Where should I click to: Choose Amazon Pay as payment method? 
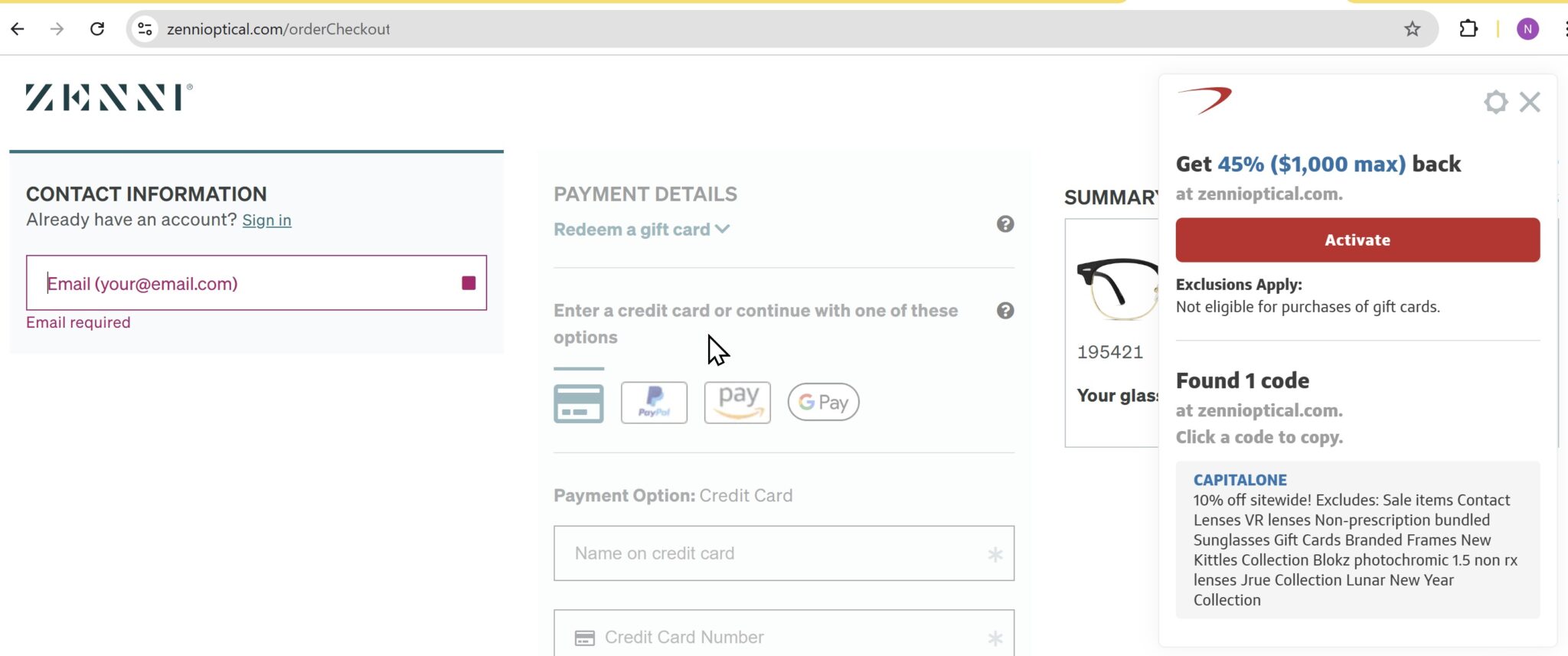pos(737,403)
